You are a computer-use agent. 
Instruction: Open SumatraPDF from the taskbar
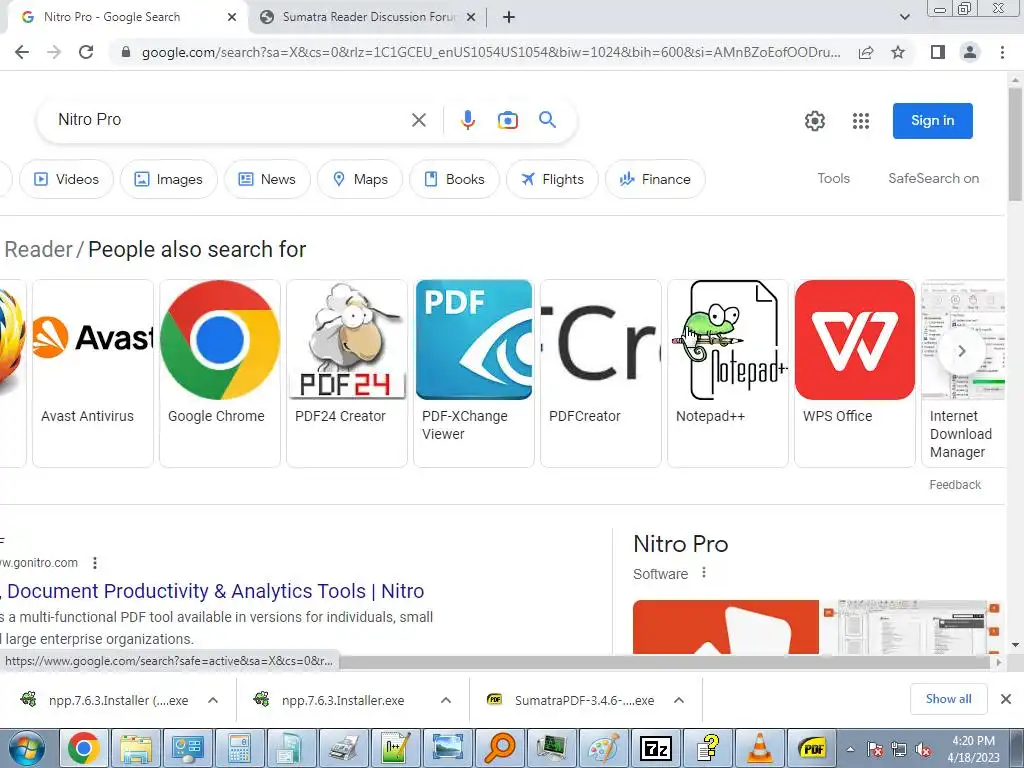812,748
